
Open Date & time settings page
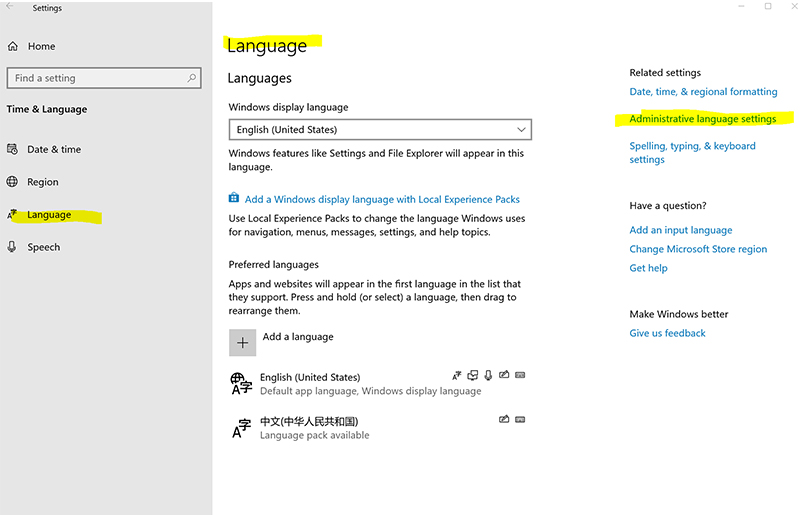(x=54, y=150)
